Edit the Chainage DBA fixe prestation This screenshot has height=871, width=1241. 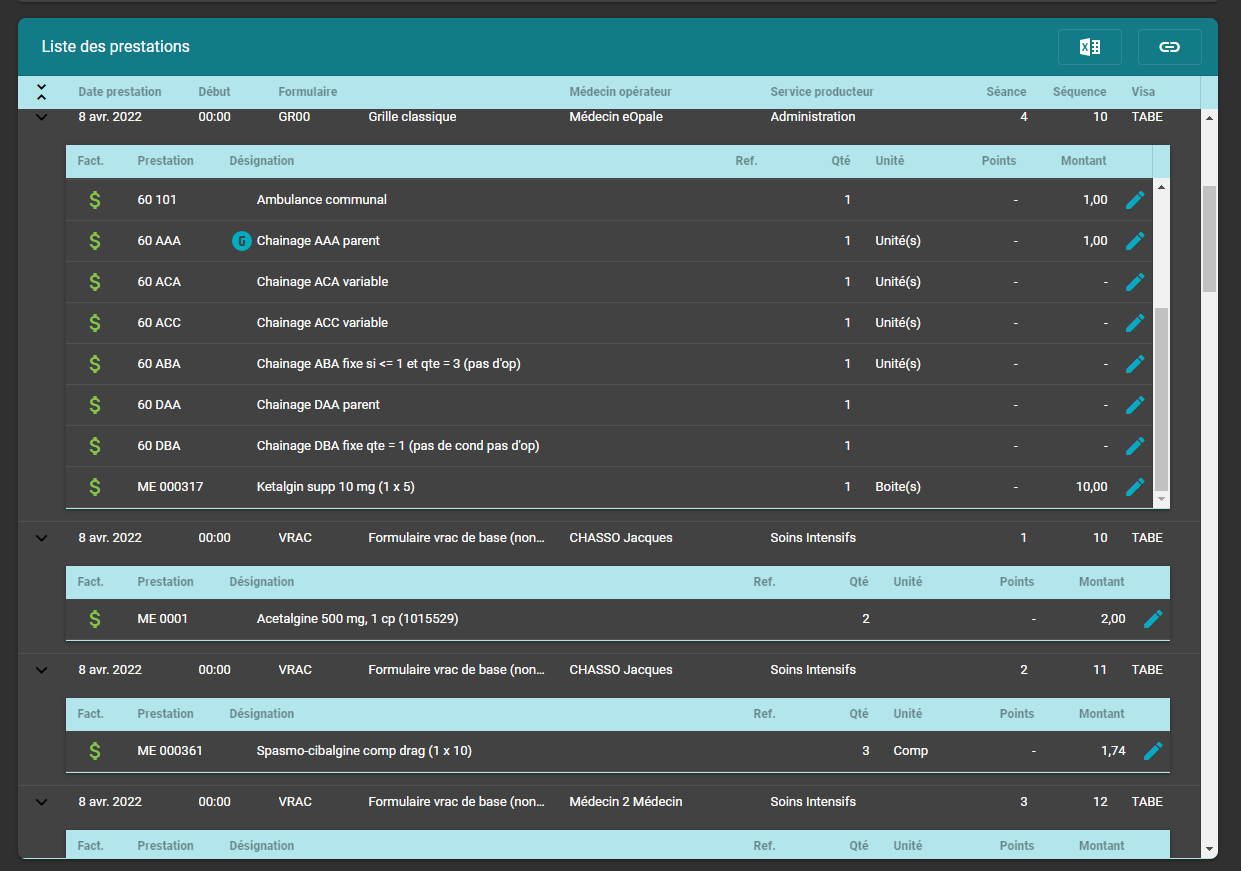(x=1135, y=445)
